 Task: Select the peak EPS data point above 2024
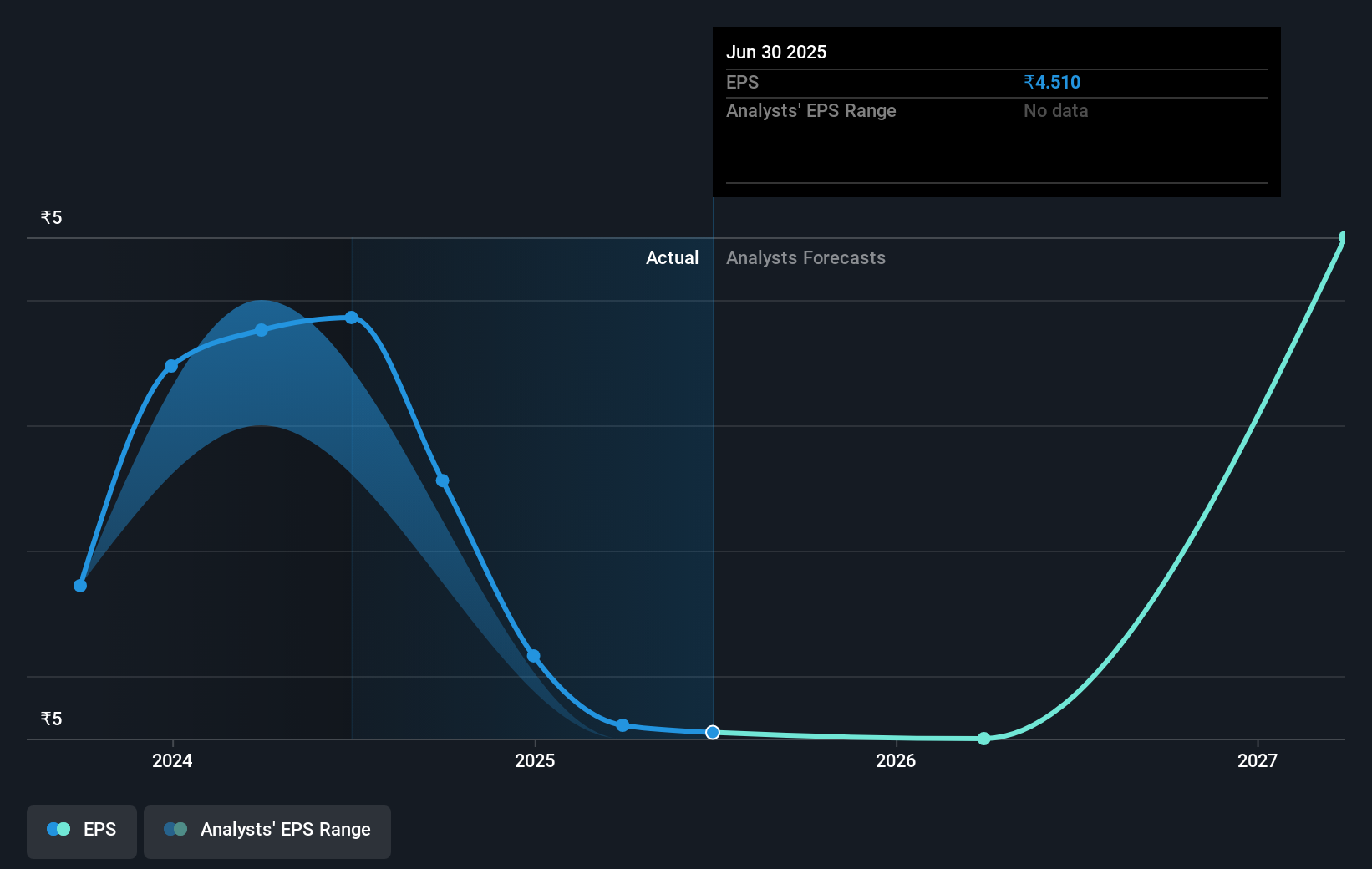351,318
